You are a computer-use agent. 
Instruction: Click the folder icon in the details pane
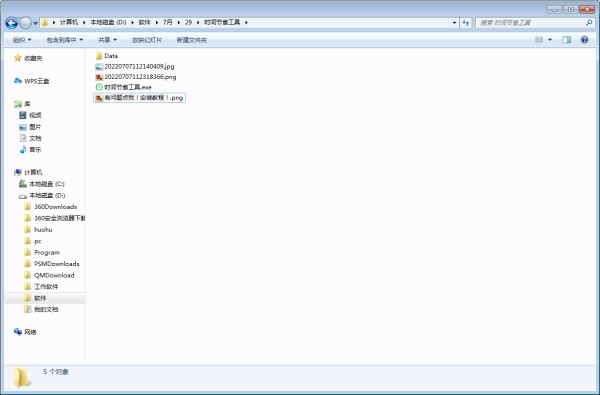pos(22,378)
